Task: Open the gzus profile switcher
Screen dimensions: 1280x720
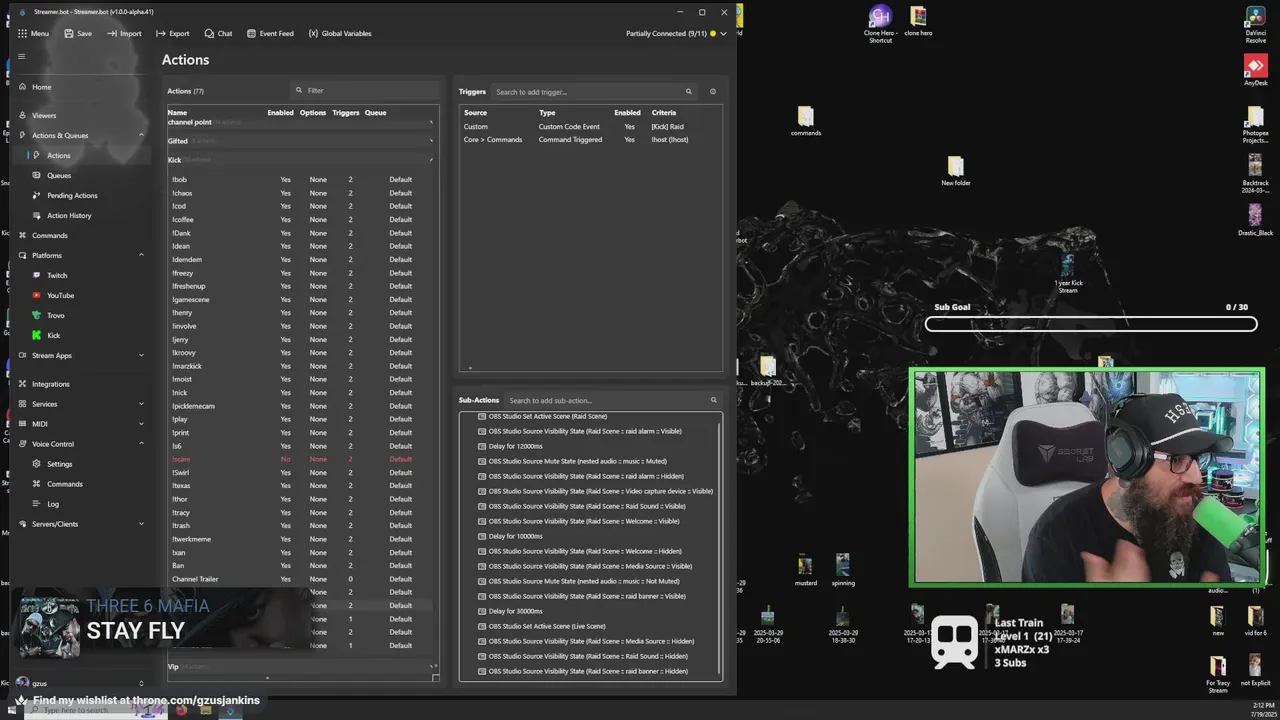Action: click(80, 683)
